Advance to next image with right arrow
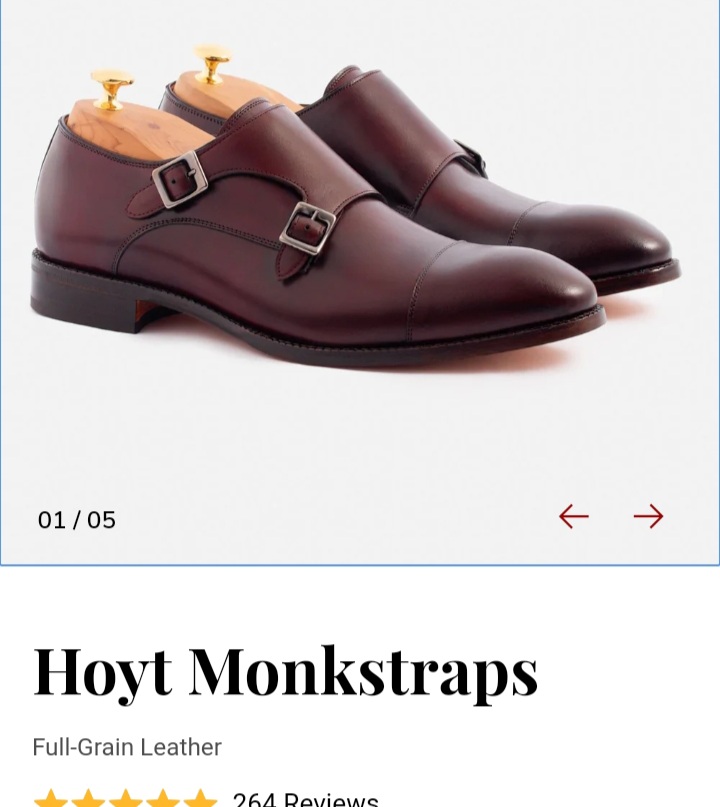Viewport: 720px width, 807px height. click(648, 516)
